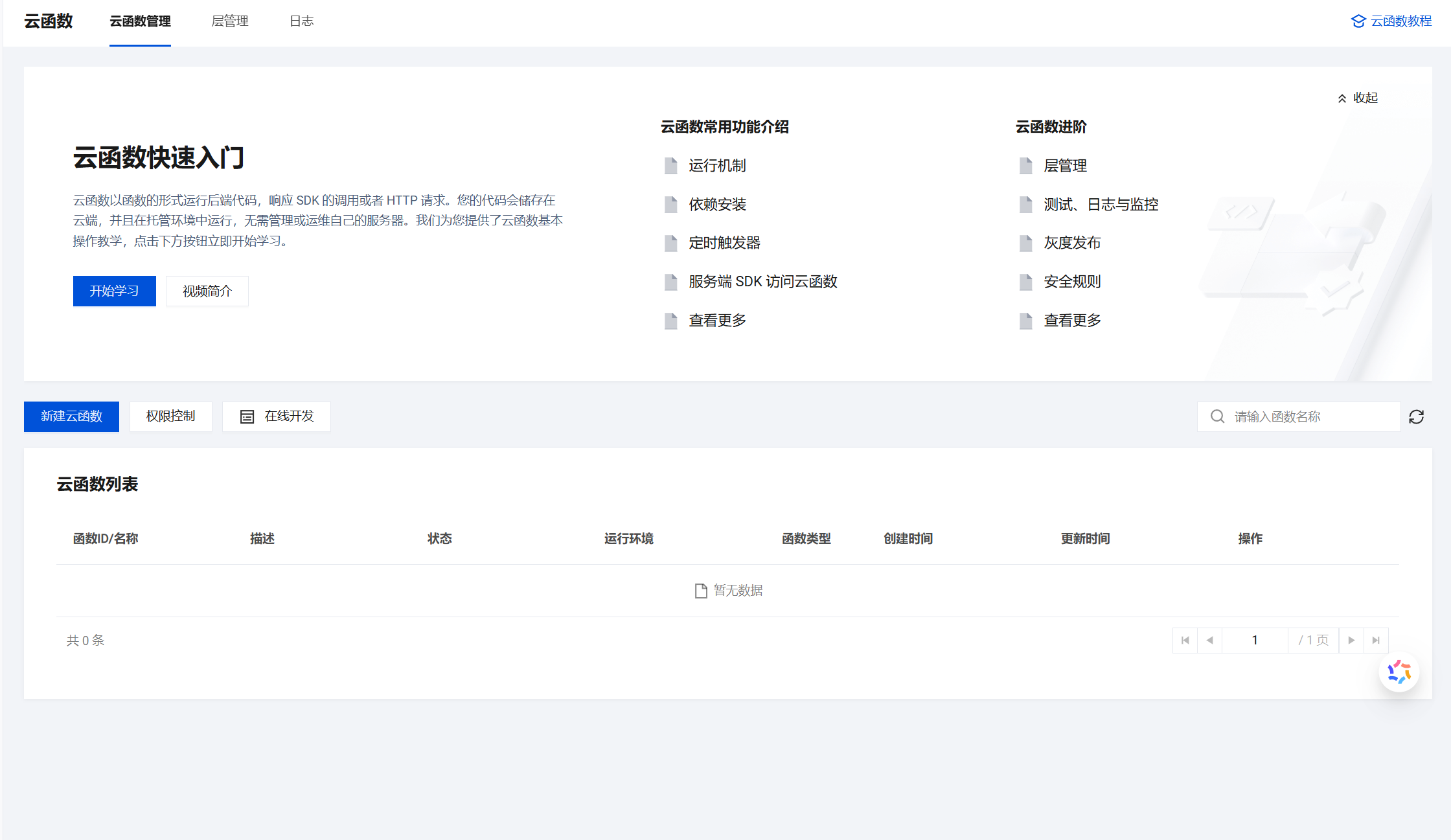Viewport: 1451px width, 840px height.
Task: Open the 运行机制 document link
Action: coord(717,166)
